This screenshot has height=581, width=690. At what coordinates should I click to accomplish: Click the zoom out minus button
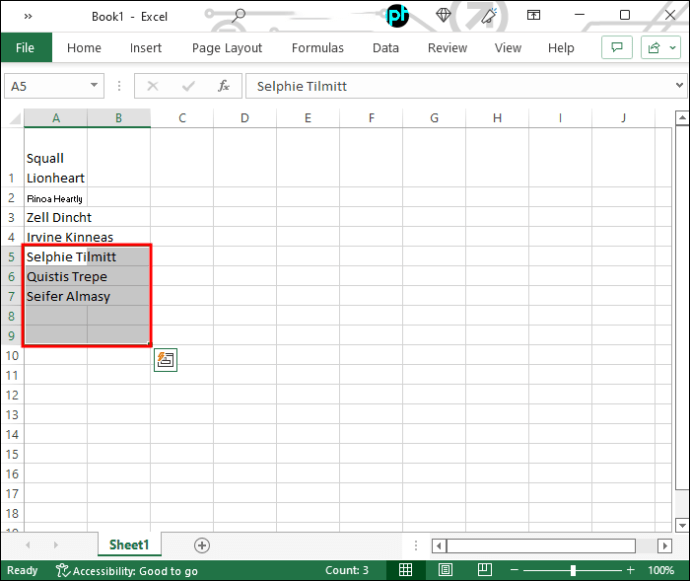[514, 570]
